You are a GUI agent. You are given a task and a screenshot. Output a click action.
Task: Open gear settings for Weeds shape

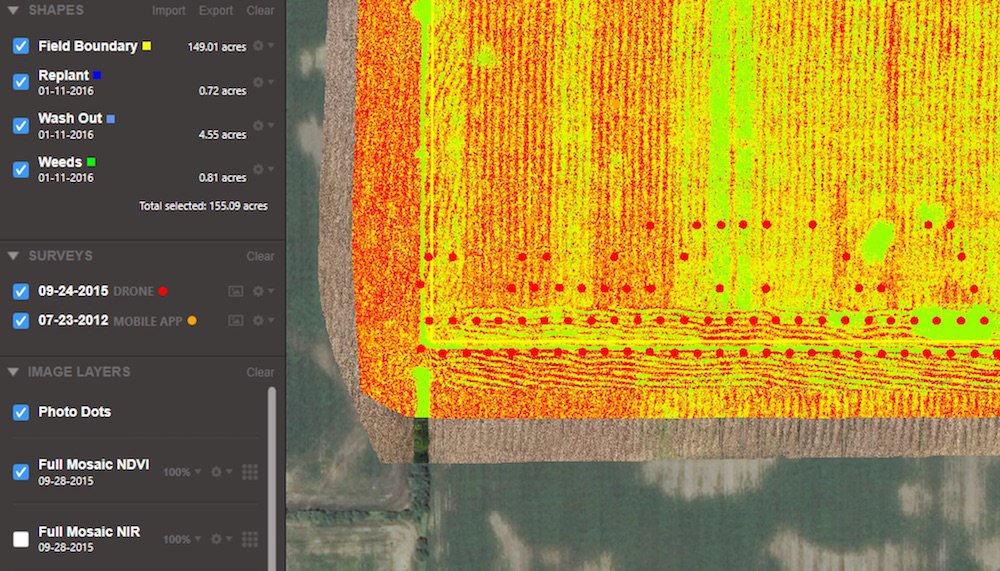260,169
